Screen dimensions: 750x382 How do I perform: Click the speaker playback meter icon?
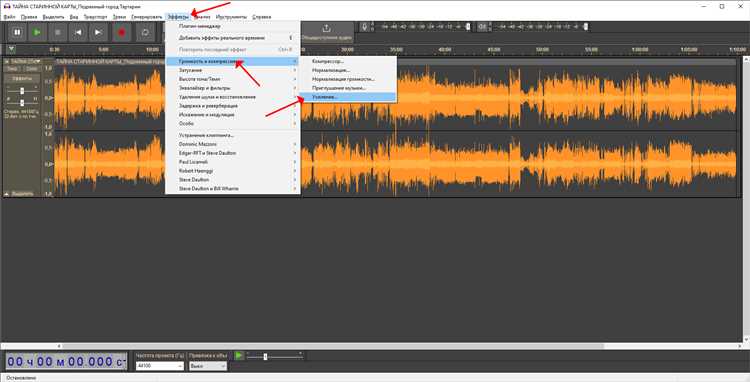[482, 27]
